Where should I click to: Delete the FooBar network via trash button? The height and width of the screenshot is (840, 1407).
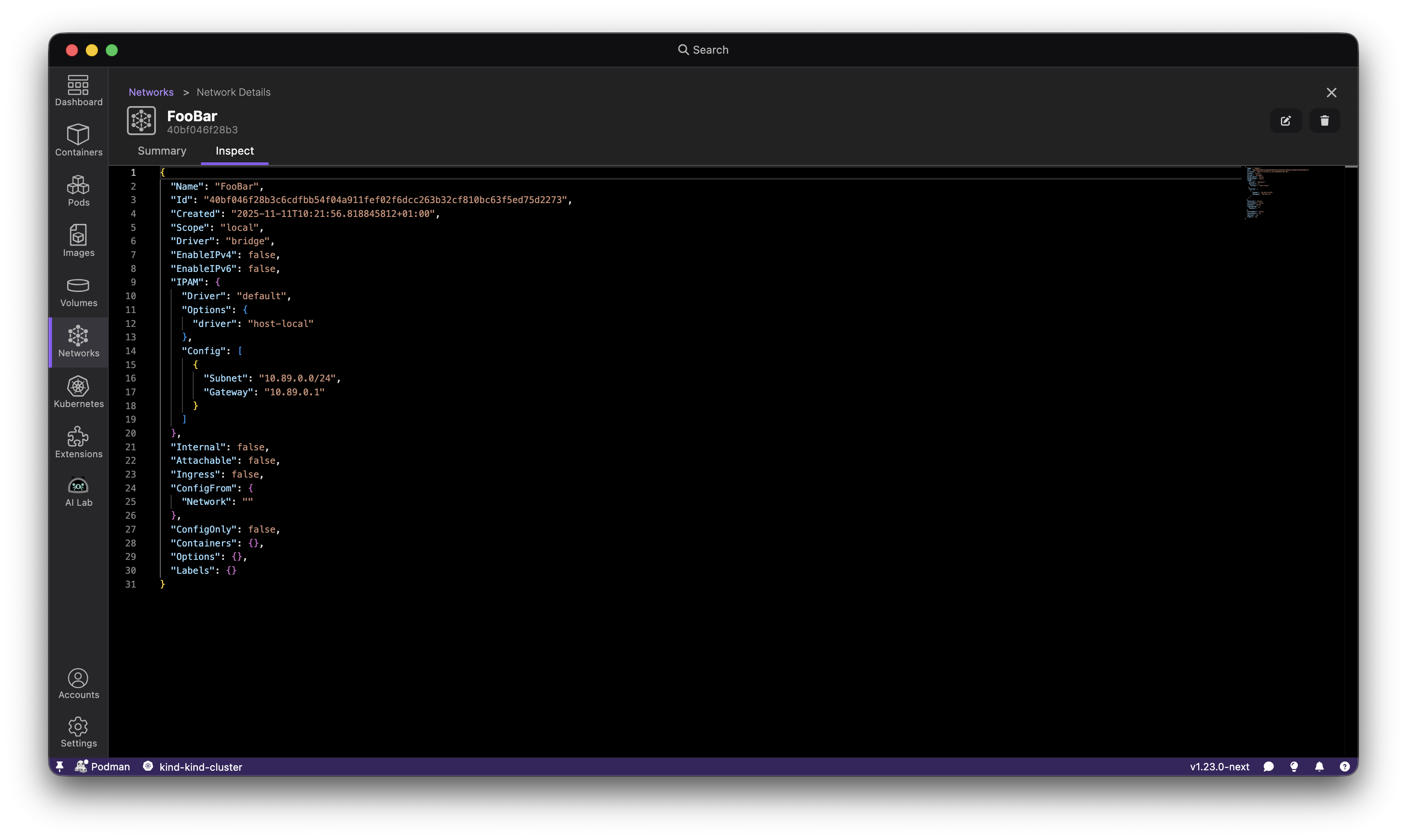coord(1324,120)
